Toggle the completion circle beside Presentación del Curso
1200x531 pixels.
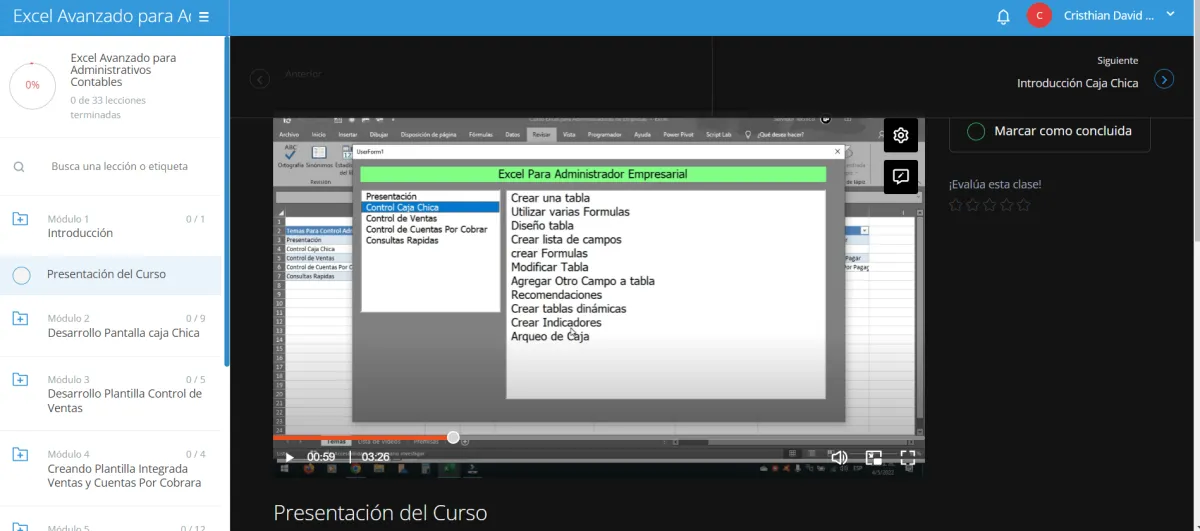[x=21, y=275]
